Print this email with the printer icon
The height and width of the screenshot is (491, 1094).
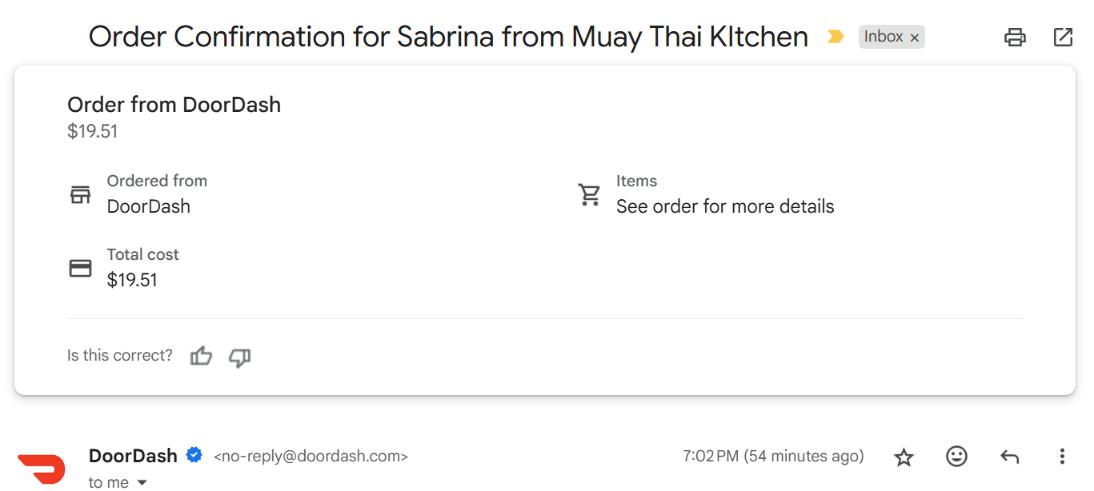(1015, 38)
